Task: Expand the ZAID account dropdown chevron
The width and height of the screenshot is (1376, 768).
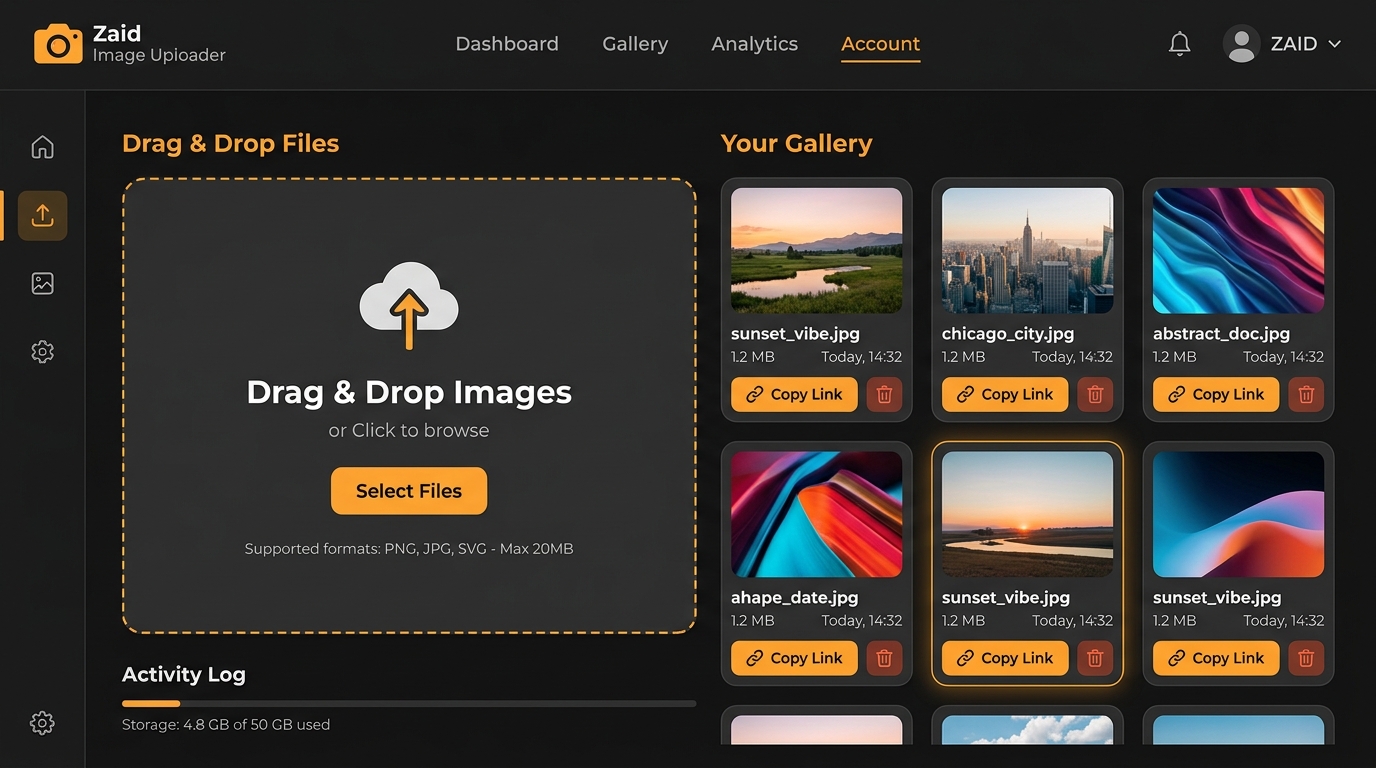Action: click(x=1334, y=44)
